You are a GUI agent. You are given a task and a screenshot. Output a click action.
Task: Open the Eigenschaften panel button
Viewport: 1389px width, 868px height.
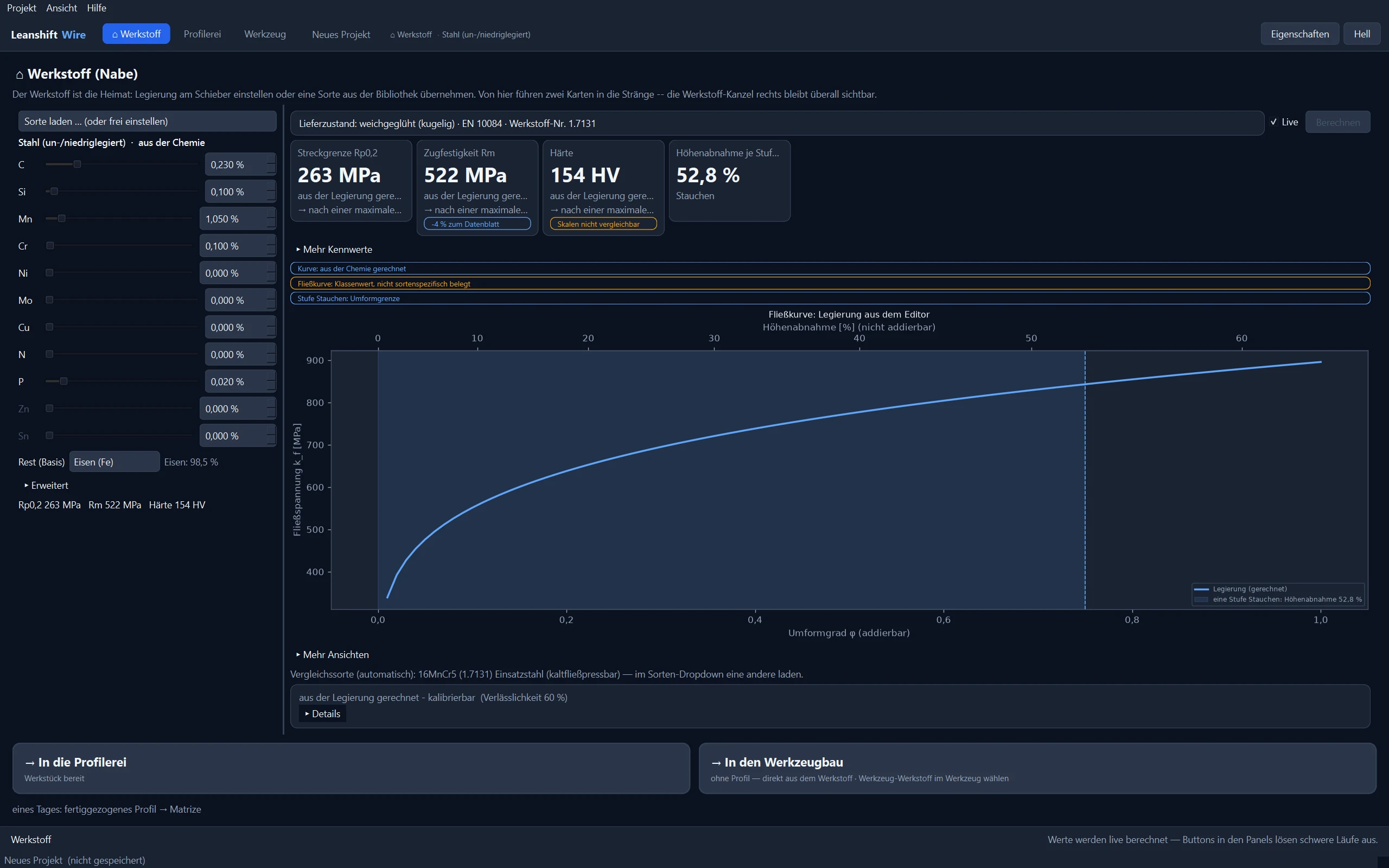pos(1299,34)
